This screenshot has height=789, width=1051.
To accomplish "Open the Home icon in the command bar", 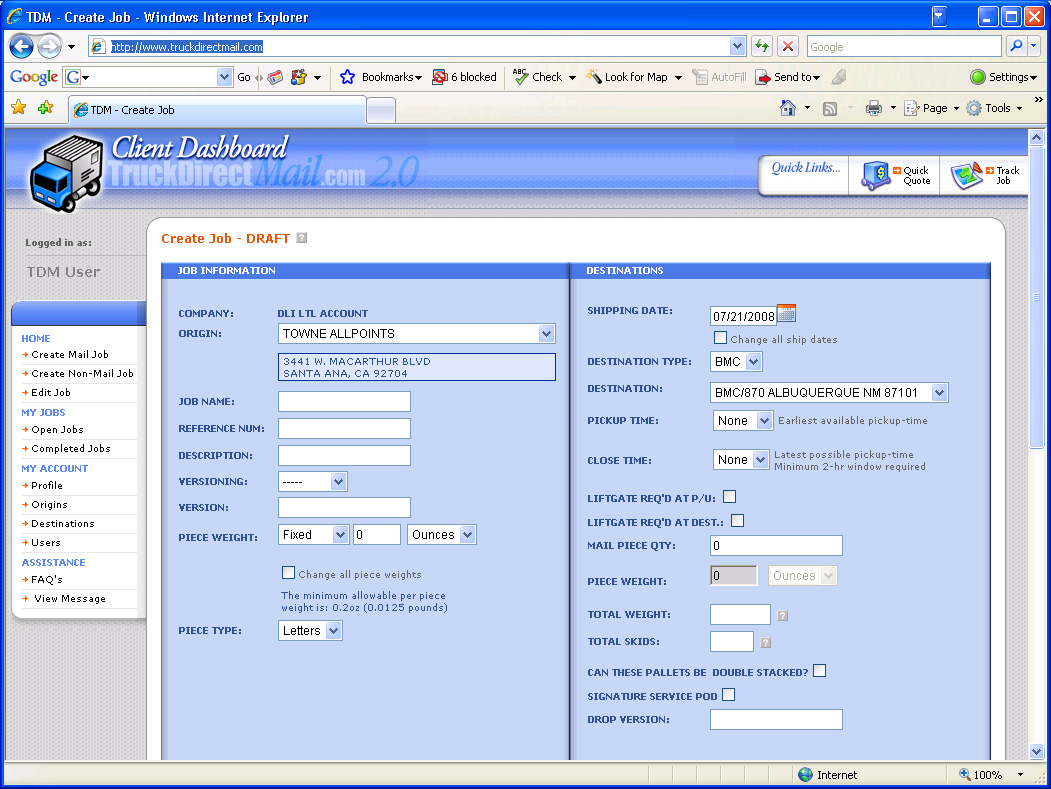I will point(788,108).
